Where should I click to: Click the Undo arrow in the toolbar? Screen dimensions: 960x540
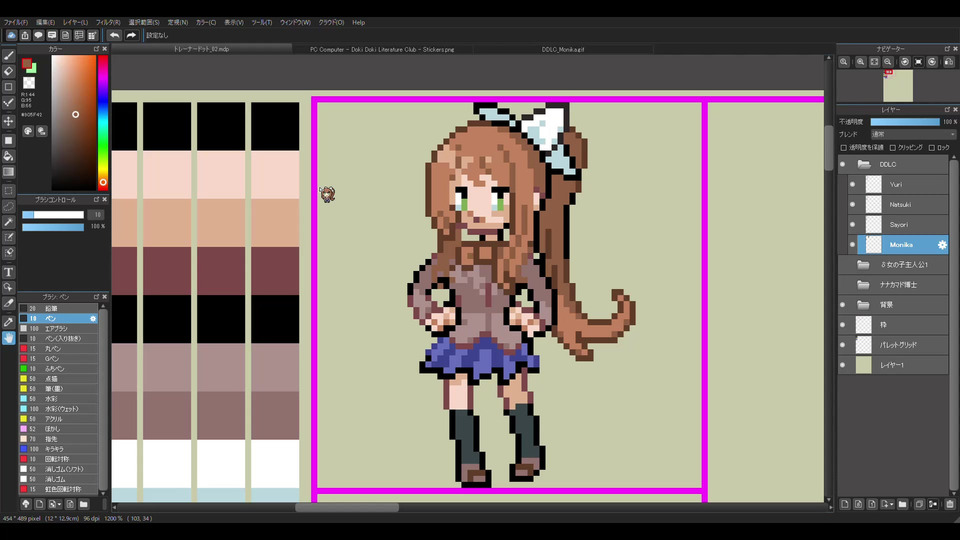click(x=114, y=36)
